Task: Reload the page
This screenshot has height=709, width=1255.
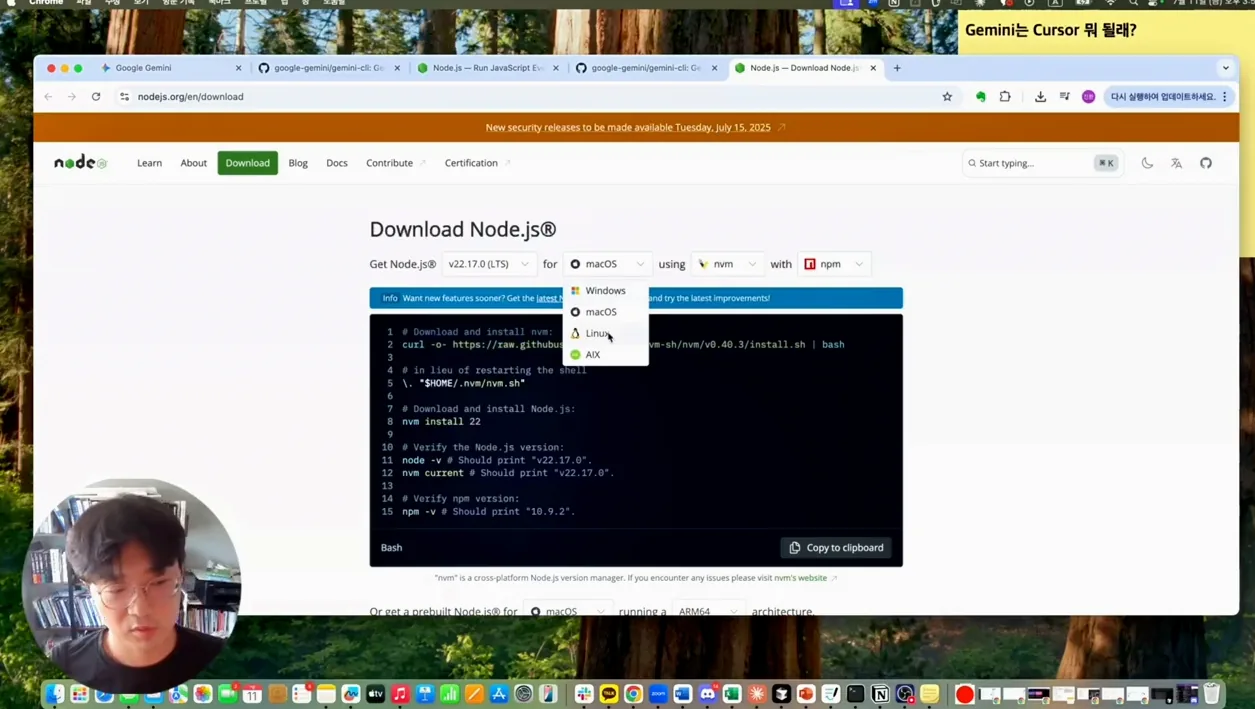Action: coord(96,97)
